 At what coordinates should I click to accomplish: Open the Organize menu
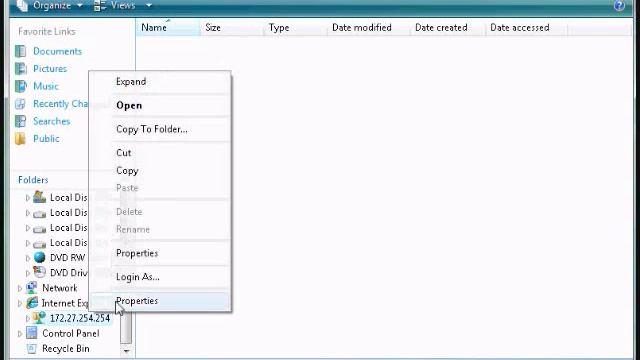tap(52, 5)
